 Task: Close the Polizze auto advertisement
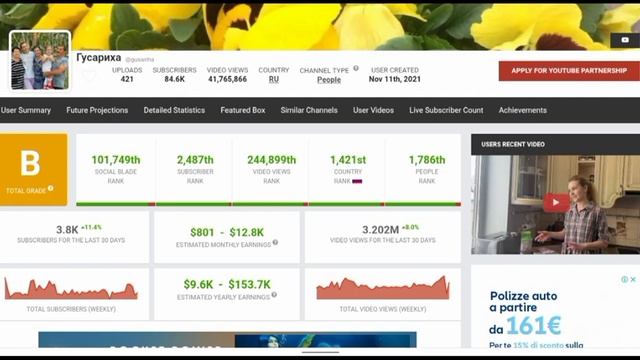[633, 279]
